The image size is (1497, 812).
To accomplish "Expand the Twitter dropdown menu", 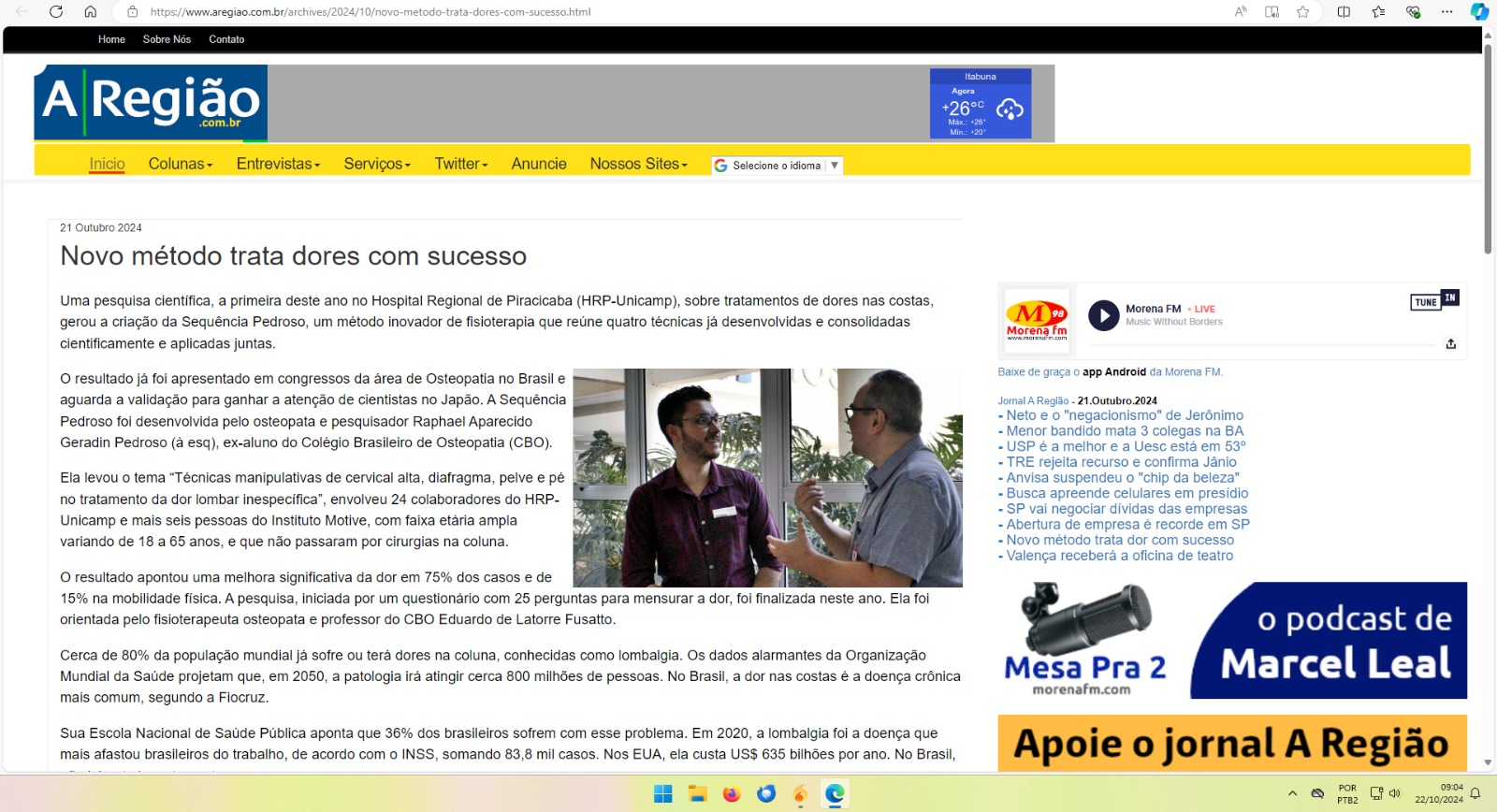I will pyautogui.click(x=461, y=164).
